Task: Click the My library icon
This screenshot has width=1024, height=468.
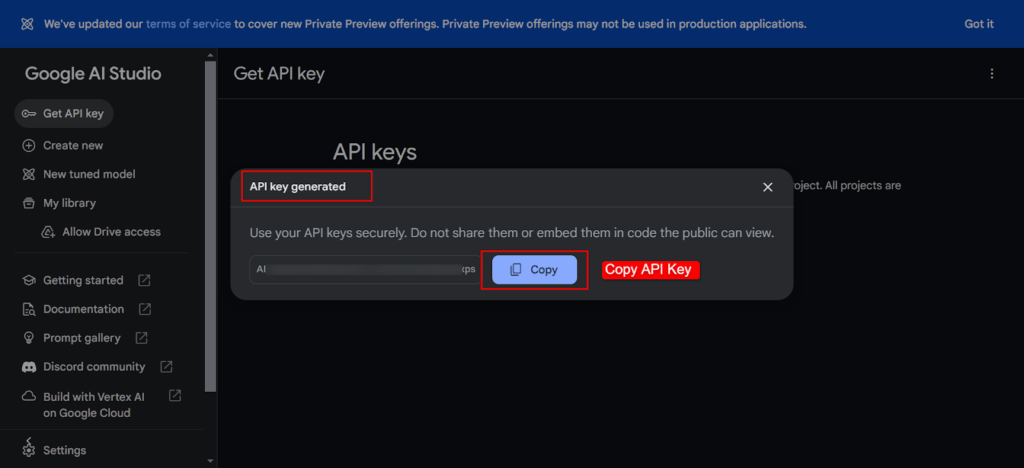Action: click(29, 203)
